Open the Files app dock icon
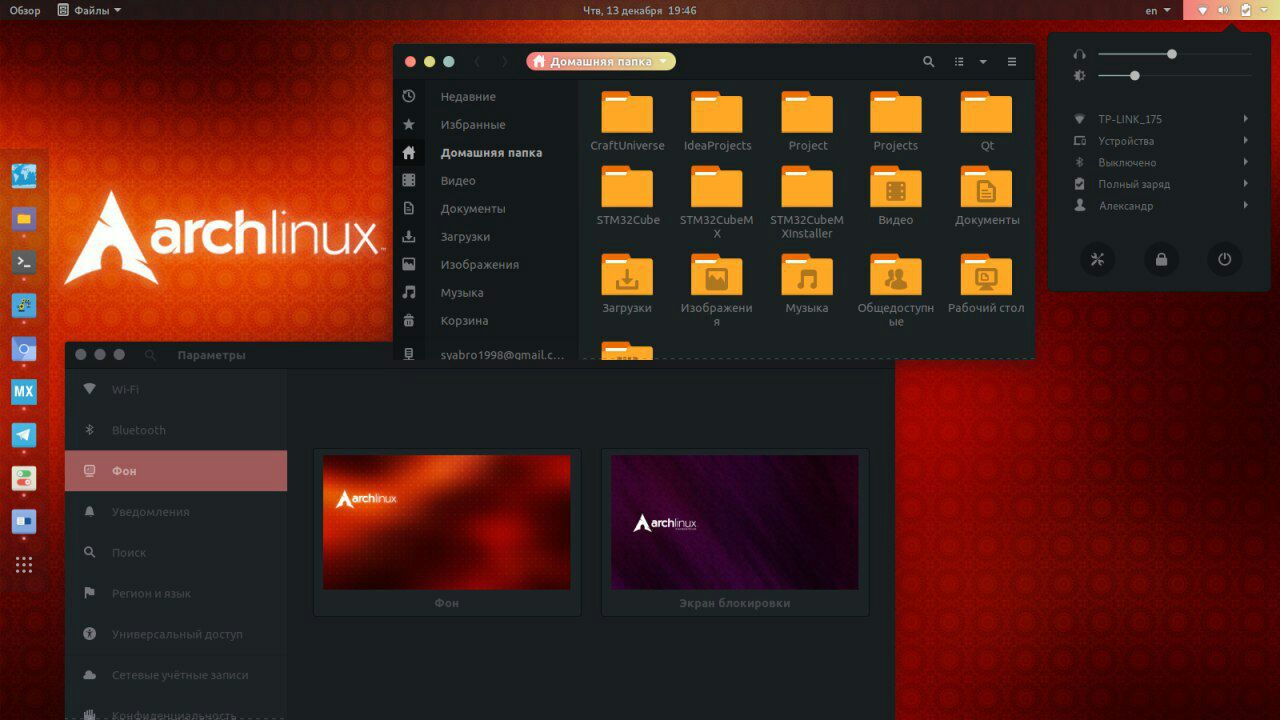Image resolution: width=1280 pixels, height=720 pixels. click(24, 219)
